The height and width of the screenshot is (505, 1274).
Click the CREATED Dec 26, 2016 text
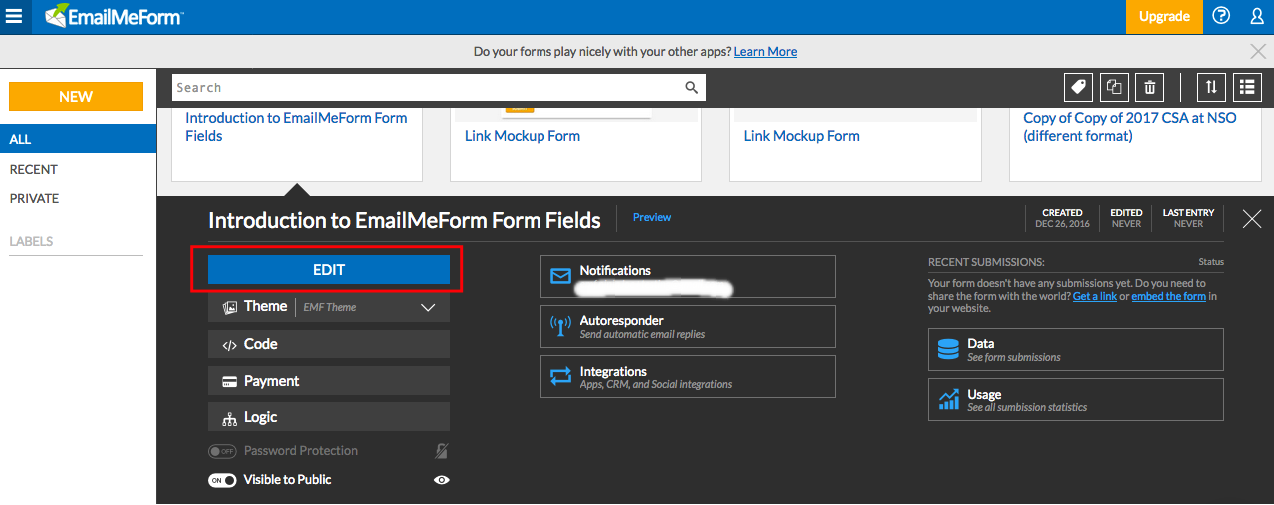pos(1062,218)
